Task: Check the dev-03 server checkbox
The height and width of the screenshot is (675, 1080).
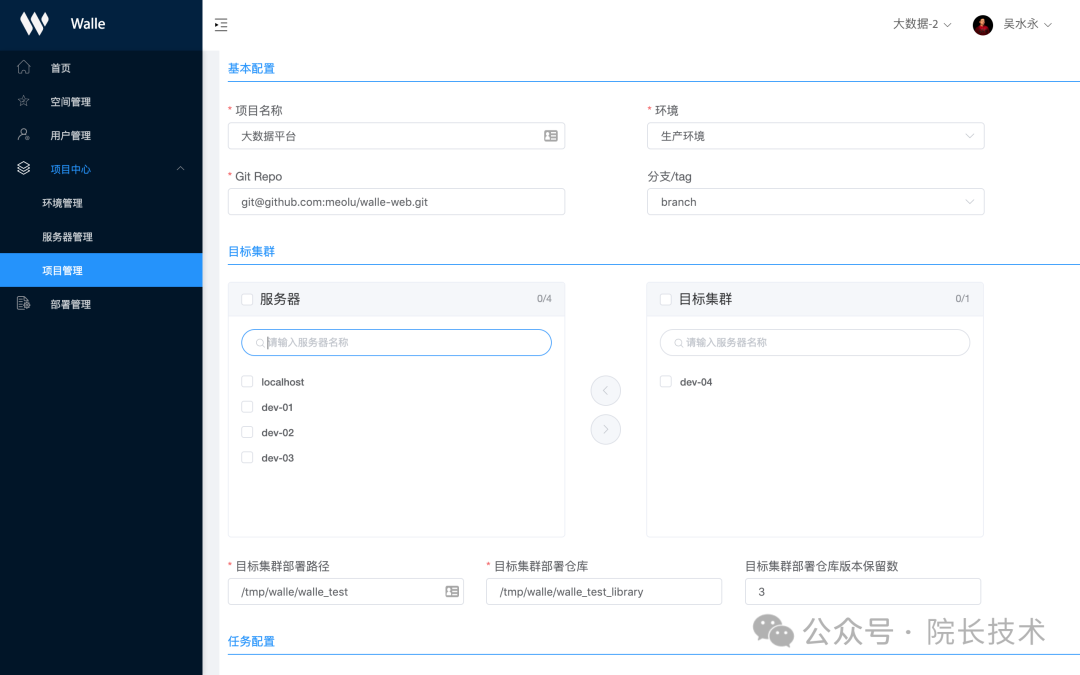Action: (247, 457)
